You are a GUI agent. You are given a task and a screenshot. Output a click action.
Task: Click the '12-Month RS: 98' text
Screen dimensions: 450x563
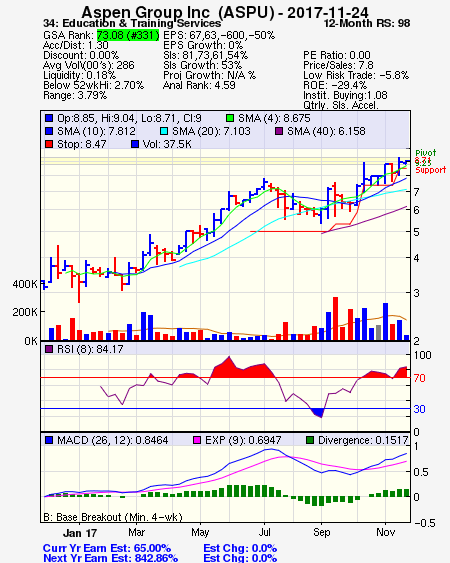[x=367, y=23]
